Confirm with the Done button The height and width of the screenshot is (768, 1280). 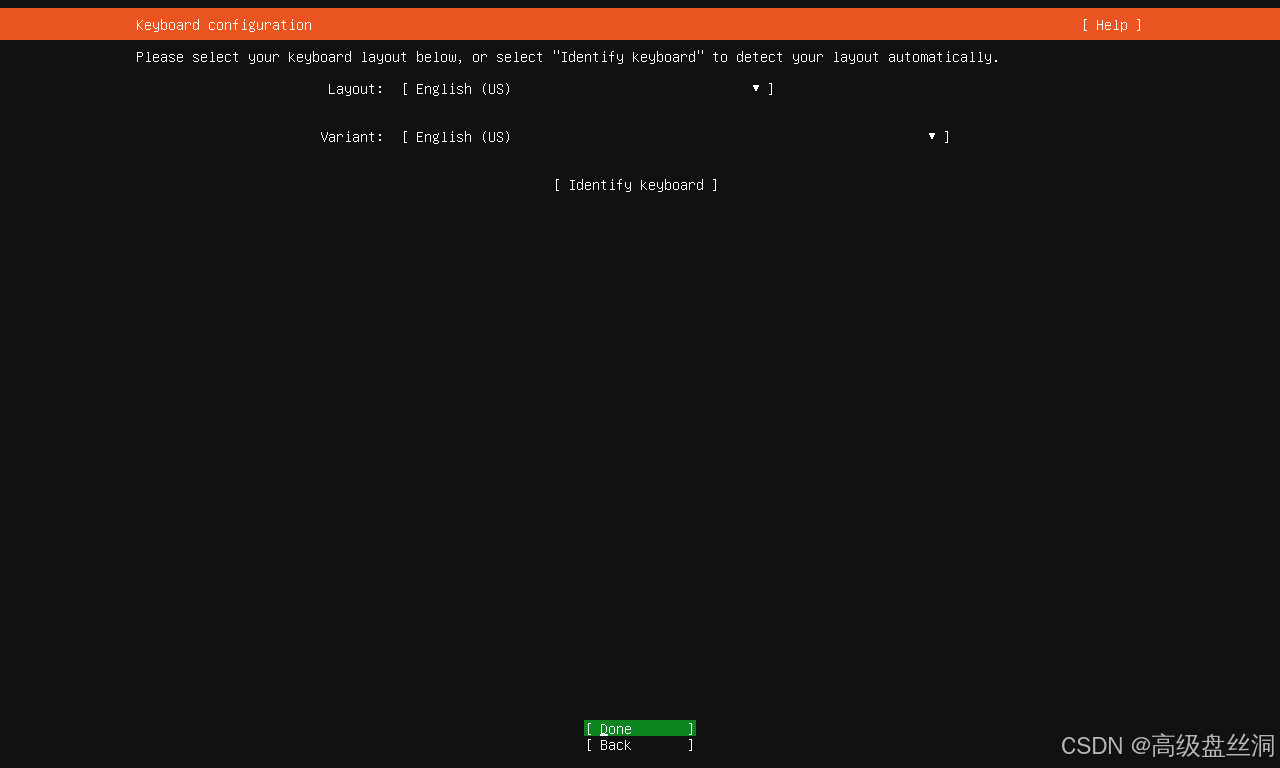click(640, 729)
